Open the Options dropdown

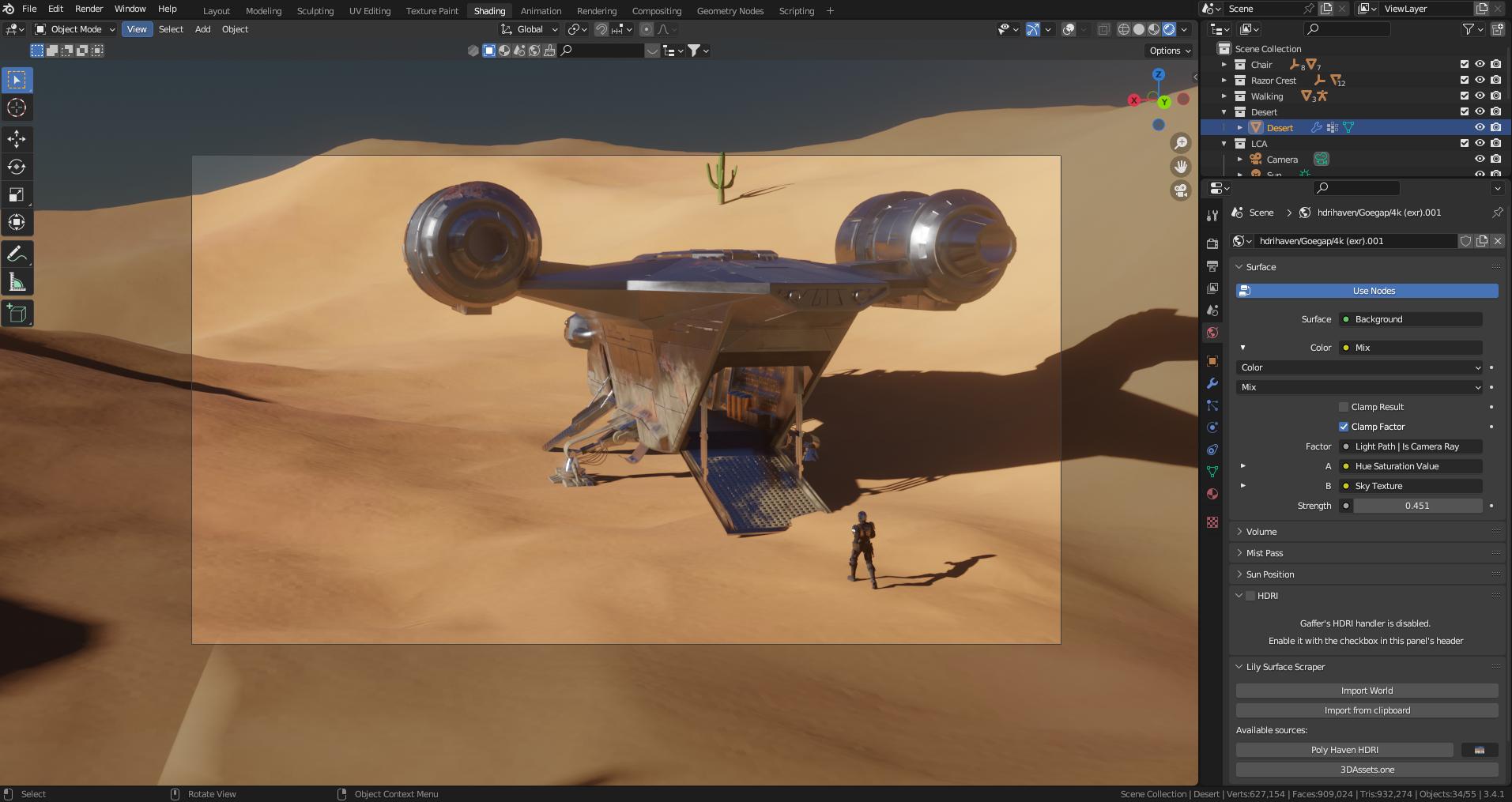1170,51
